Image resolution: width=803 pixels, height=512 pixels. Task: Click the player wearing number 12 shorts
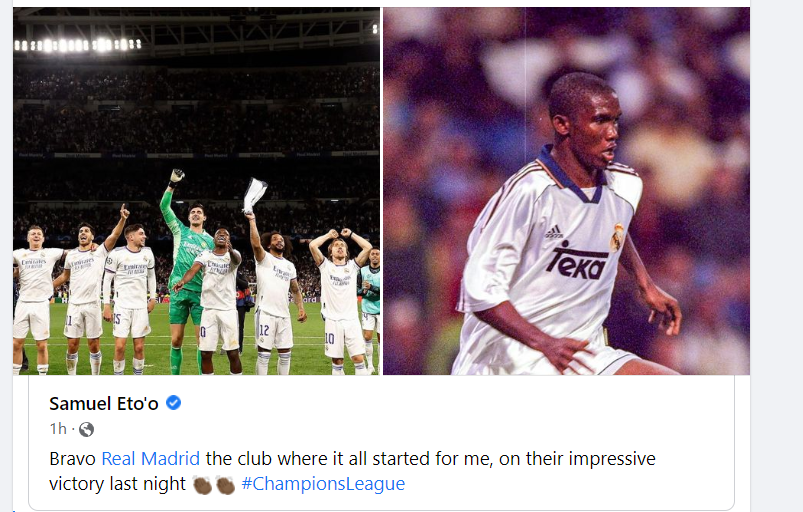tap(271, 292)
